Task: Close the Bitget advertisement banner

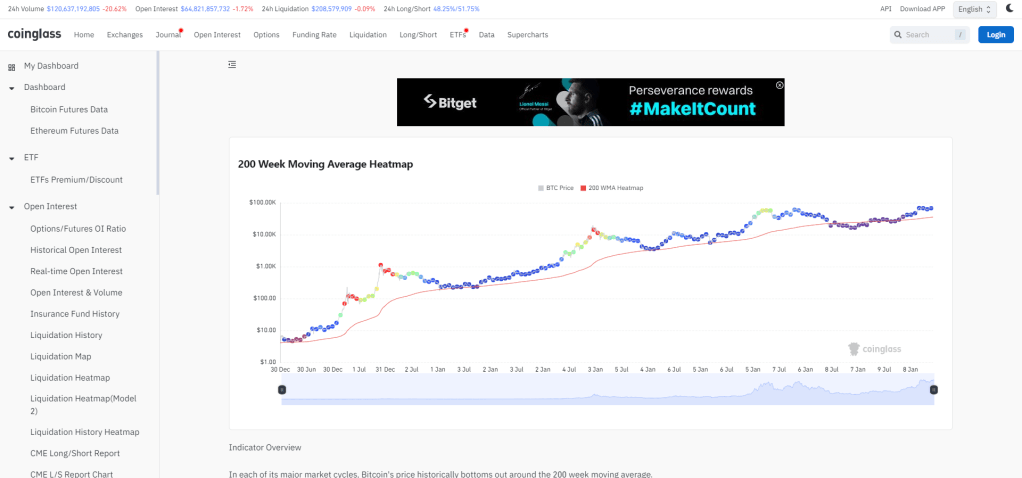Action: click(780, 85)
